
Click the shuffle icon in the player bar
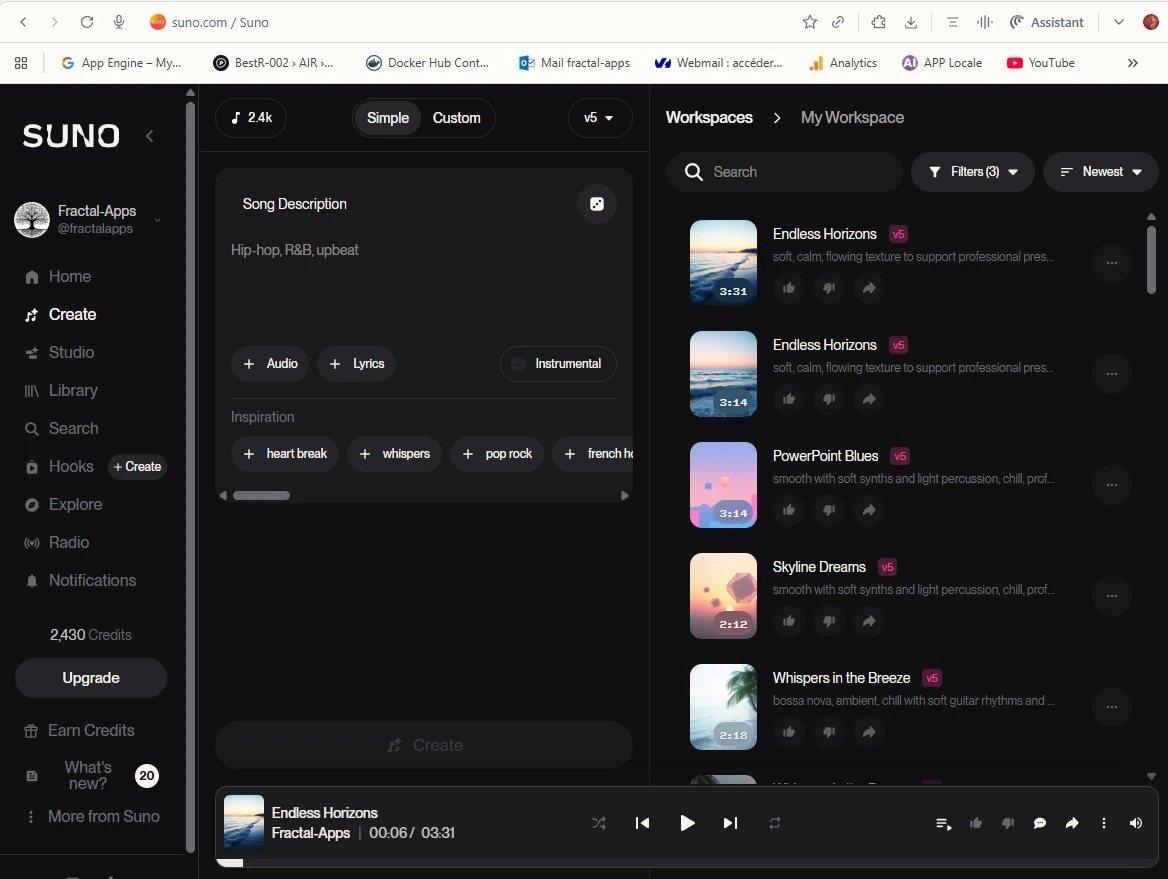tap(599, 823)
